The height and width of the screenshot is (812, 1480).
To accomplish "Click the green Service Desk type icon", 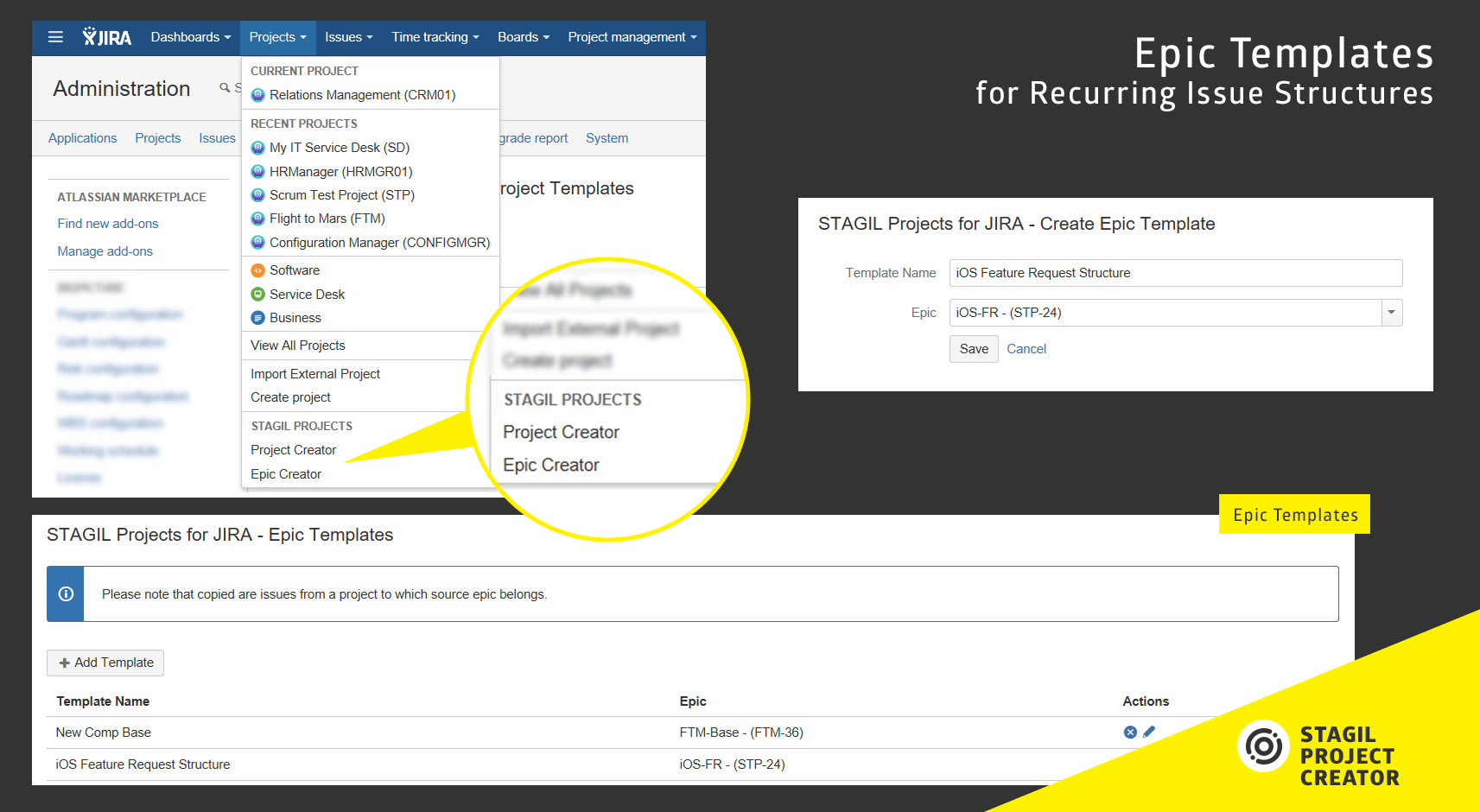I will click(x=257, y=295).
